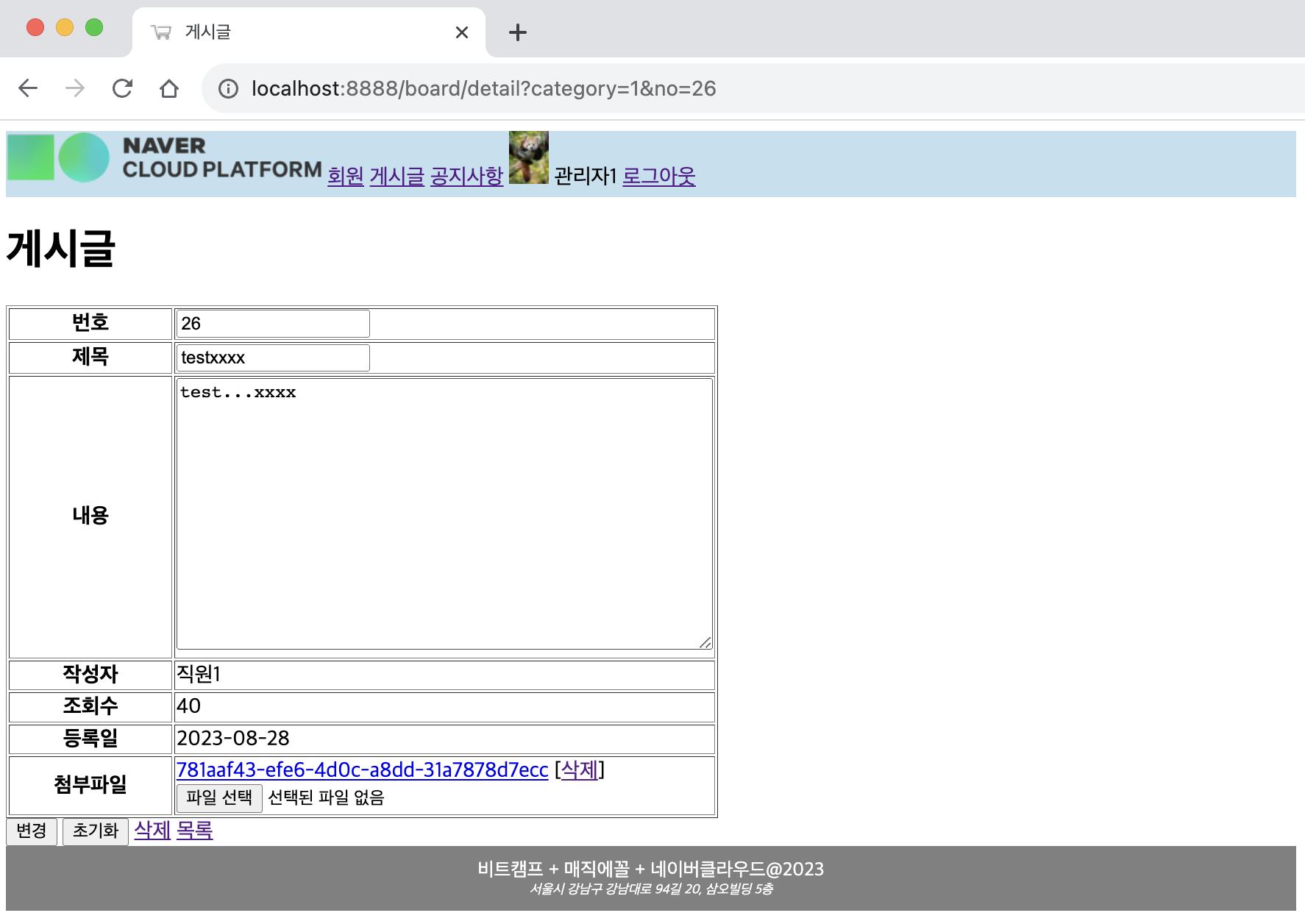Go to the browser home icon
This screenshot has height=924, width=1305.
pyautogui.click(x=169, y=88)
